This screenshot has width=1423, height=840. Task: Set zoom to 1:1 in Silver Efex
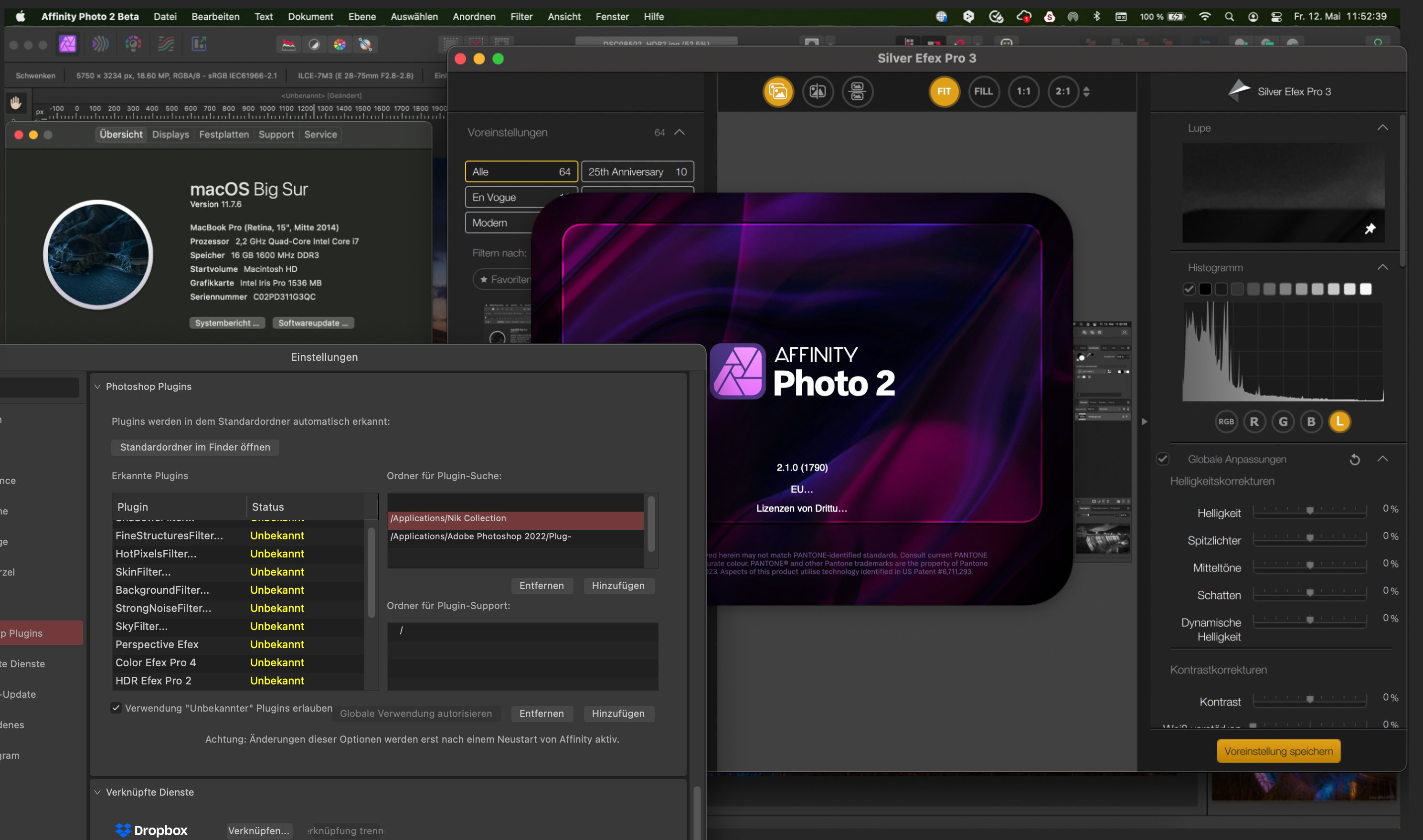(x=1023, y=92)
